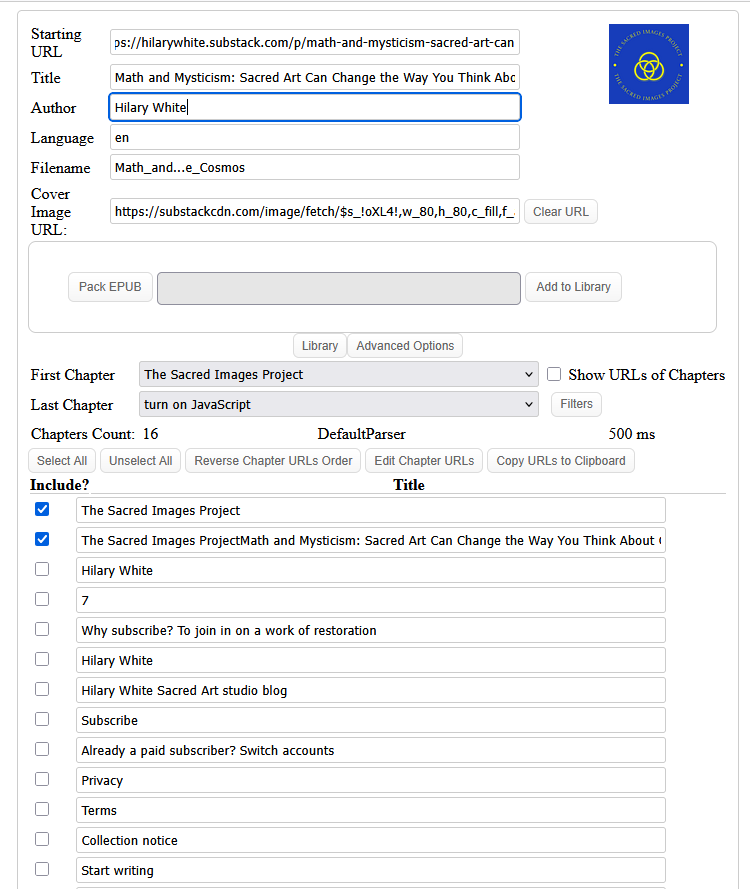Uncheck the first Sacred Images Project chapter
Viewport: 750px width, 889px height.
pos(42,509)
